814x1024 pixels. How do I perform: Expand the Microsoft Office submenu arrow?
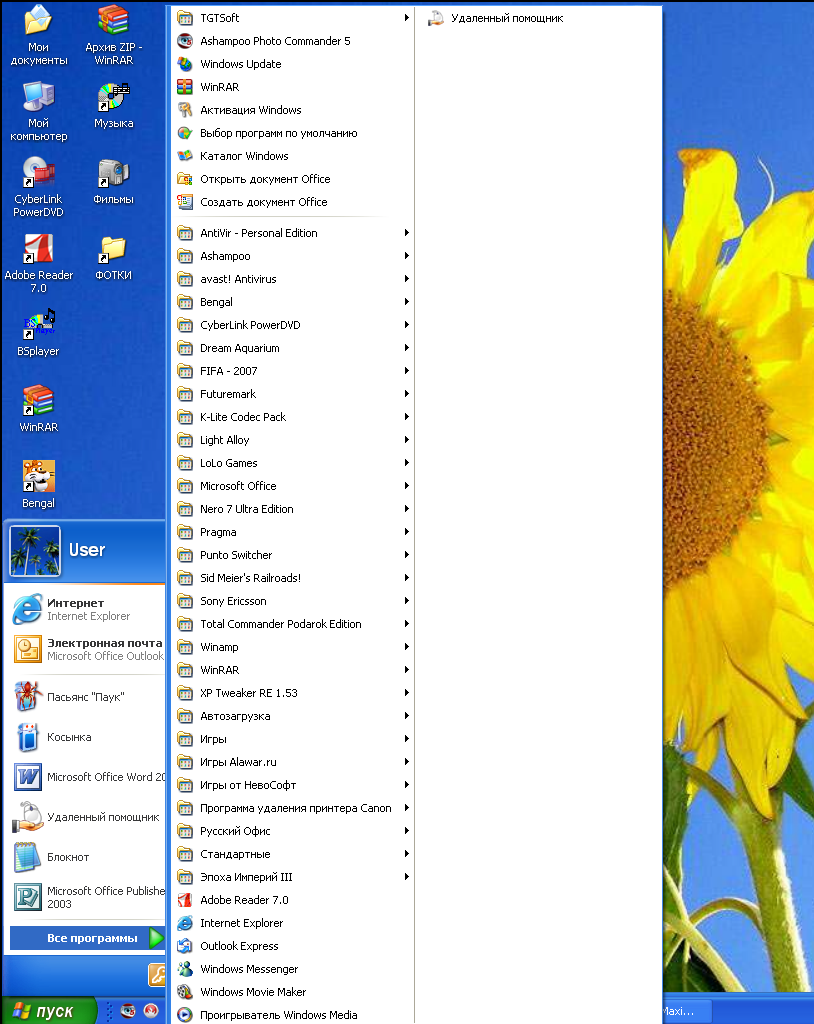[x=406, y=486]
